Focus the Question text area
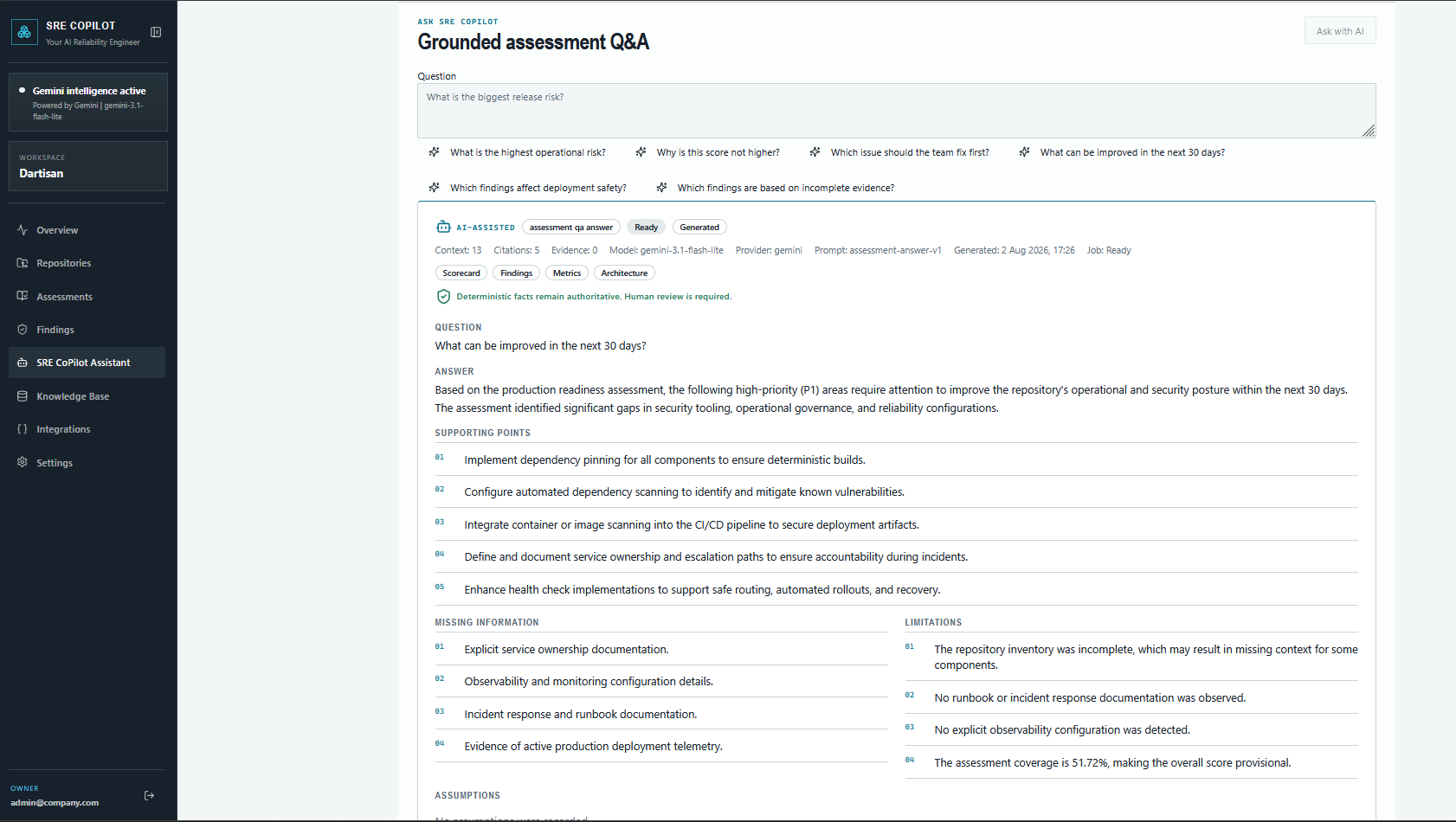 coord(897,111)
